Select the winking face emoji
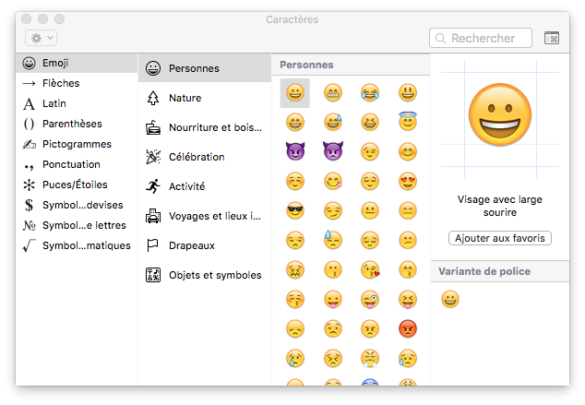Image resolution: width=585 pixels, height=405 pixels. click(x=370, y=152)
